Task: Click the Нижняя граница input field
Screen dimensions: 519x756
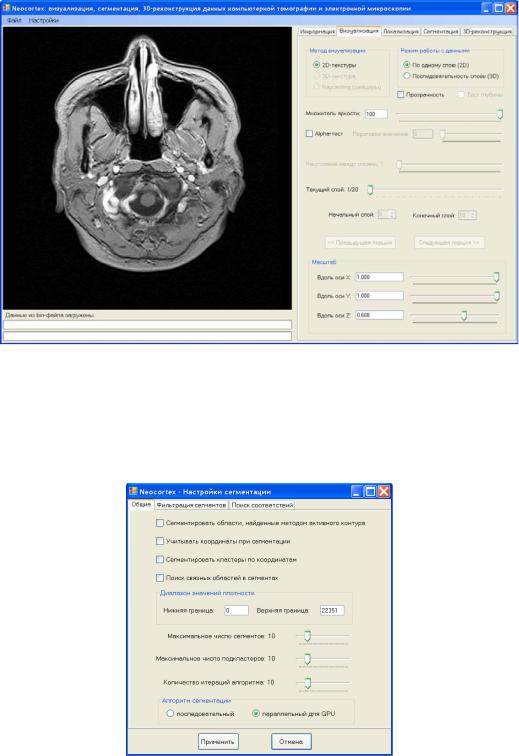Action: 236,610
